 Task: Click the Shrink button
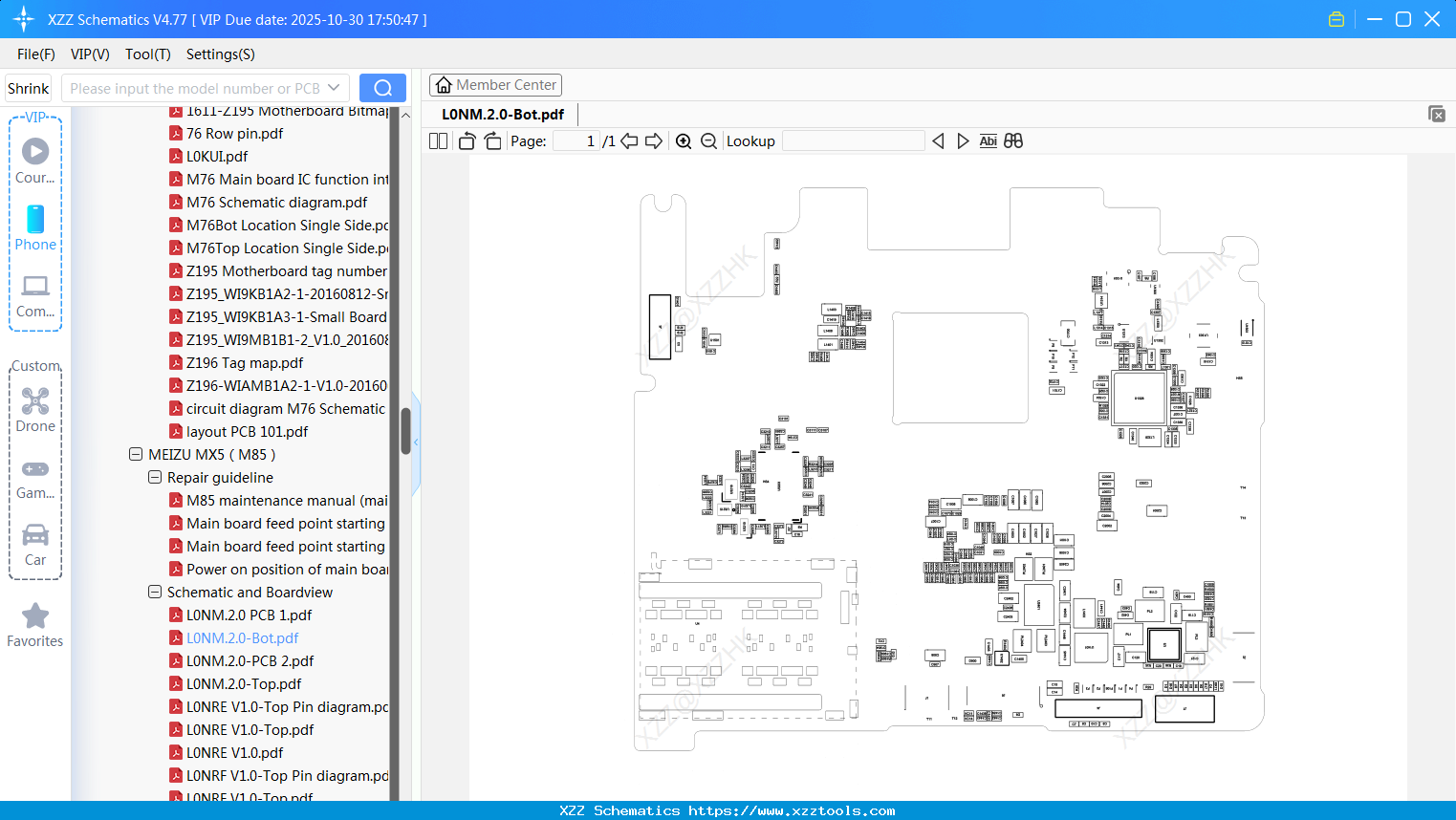(28, 88)
